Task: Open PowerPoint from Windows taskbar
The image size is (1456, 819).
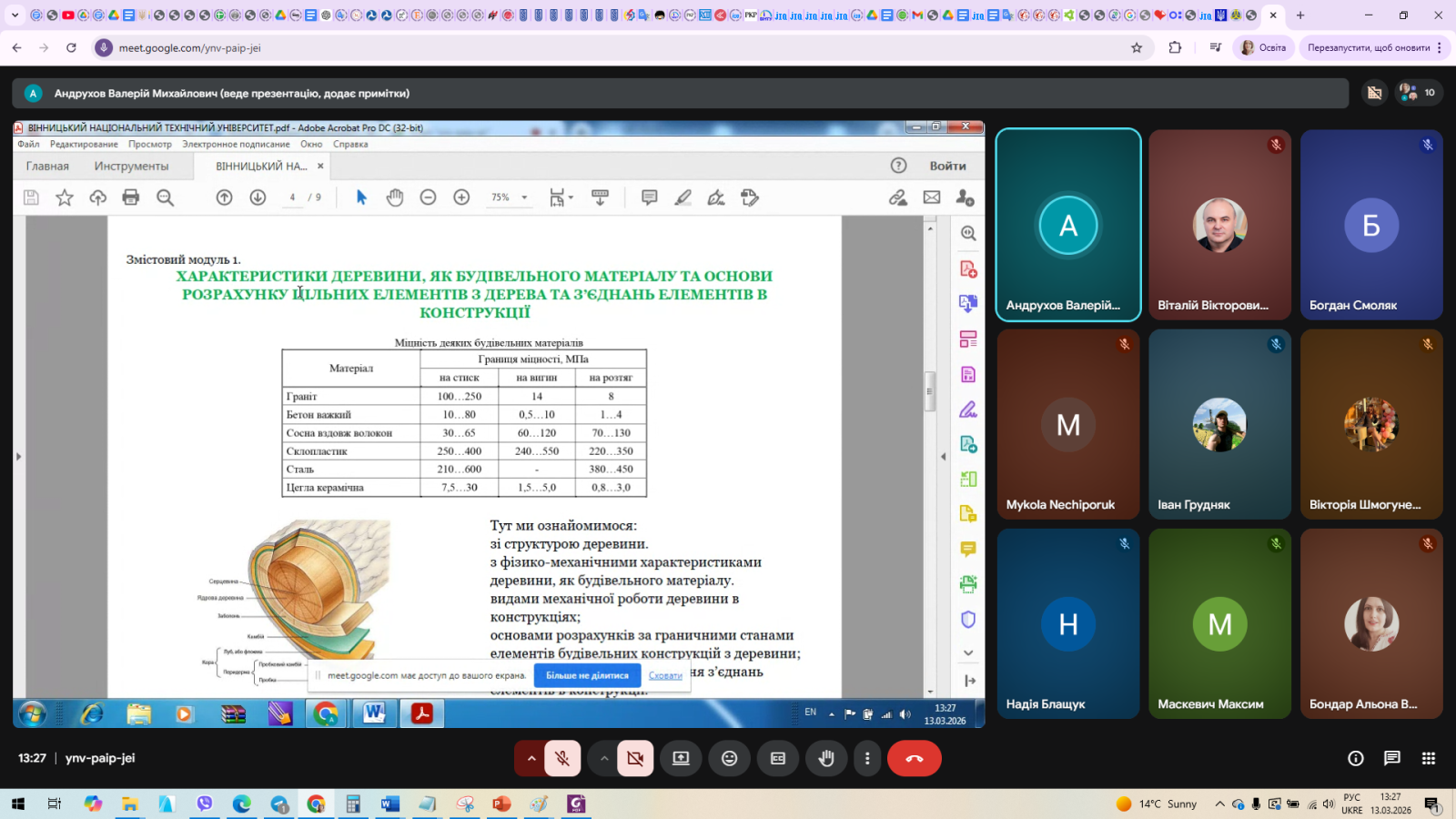Action: [501, 804]
